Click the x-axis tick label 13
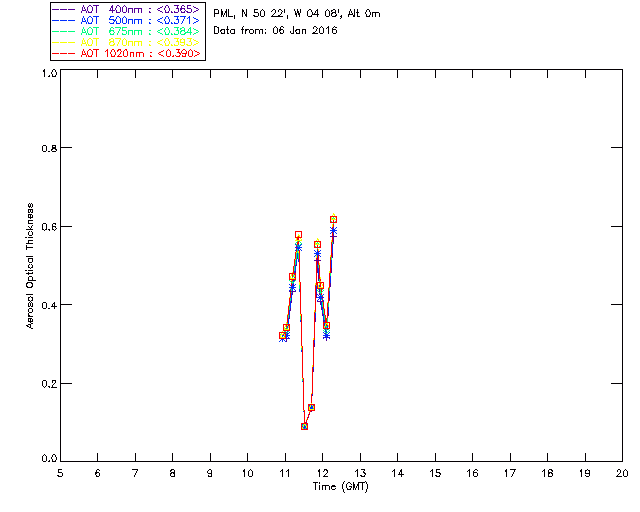This screenshot has height=512, width=640. click(x=360, y=473)
